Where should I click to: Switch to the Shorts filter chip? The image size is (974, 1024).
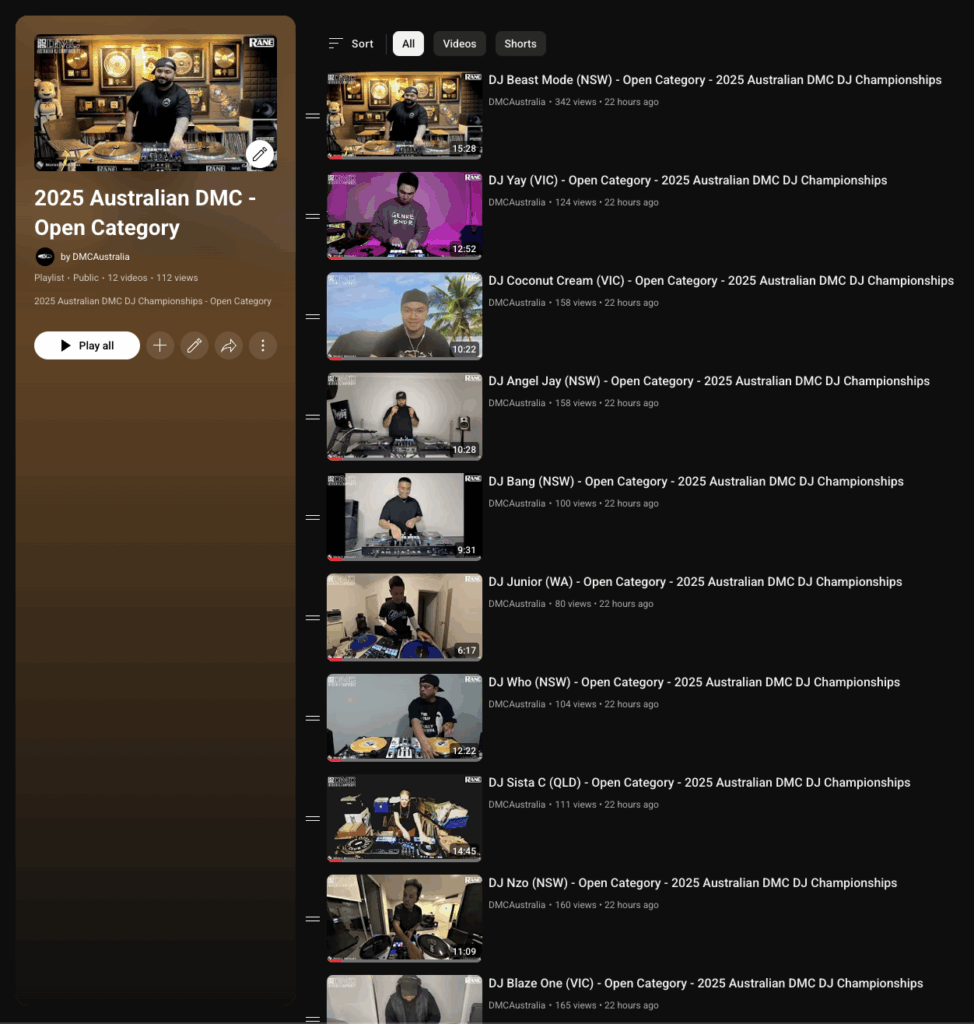point(520,44)
